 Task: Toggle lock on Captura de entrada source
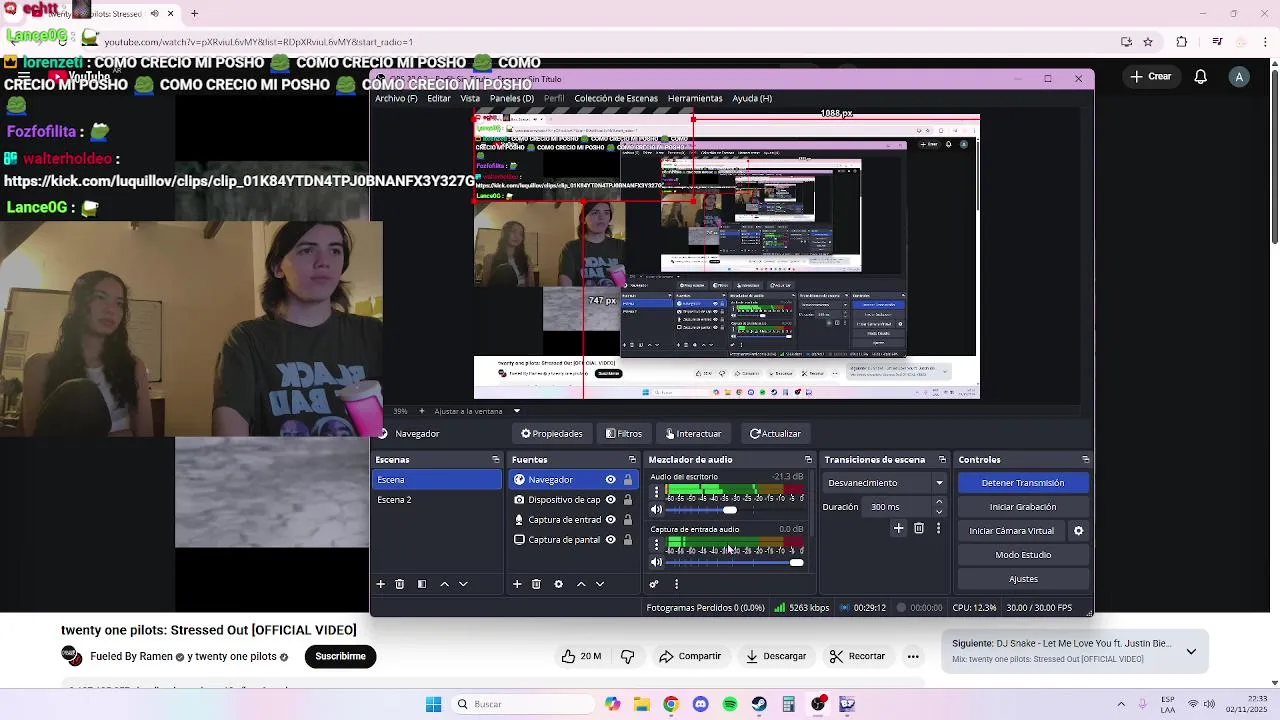pyautogui.click(x=628, y=520)
